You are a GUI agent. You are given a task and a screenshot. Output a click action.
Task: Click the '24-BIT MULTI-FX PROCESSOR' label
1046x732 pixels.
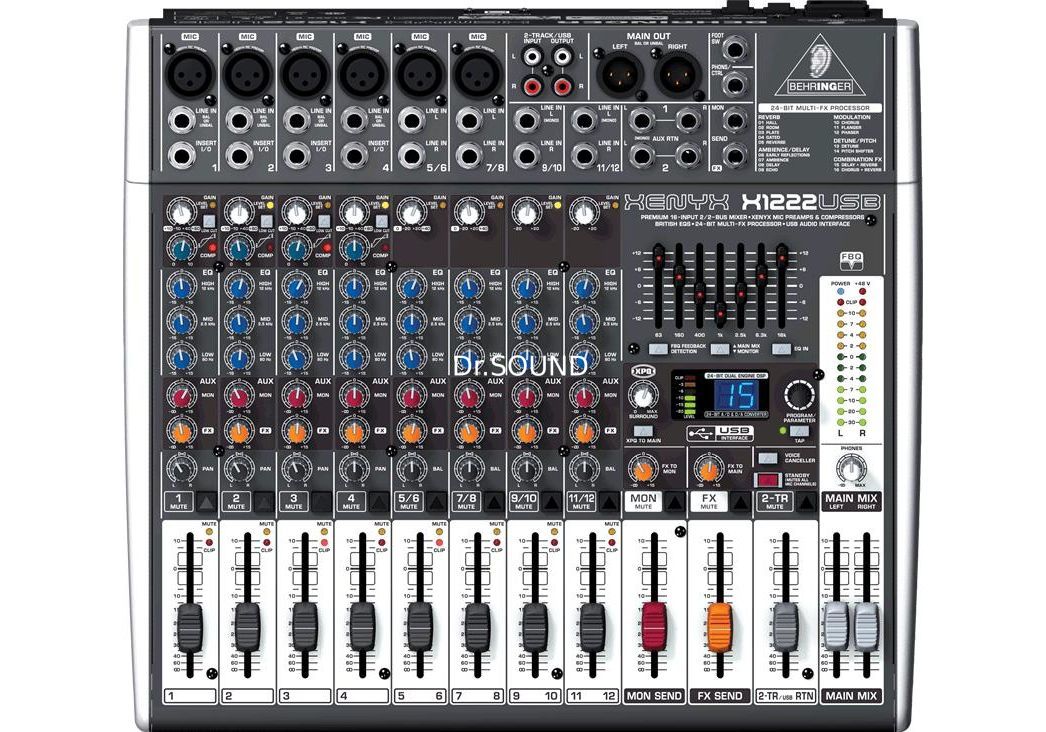pos(820,108)
